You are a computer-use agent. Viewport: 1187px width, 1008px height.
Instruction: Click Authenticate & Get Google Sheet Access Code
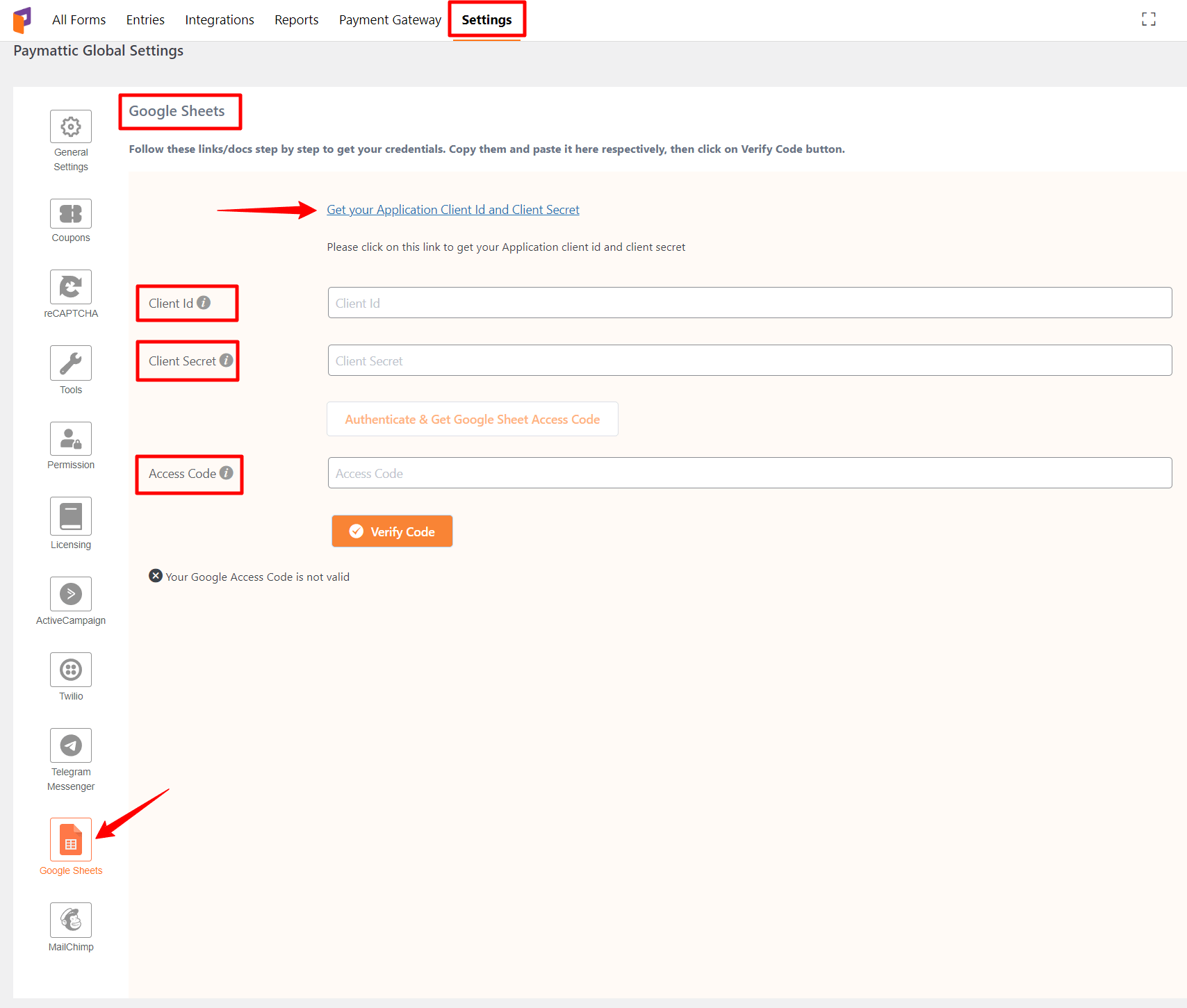click(473, 419)
